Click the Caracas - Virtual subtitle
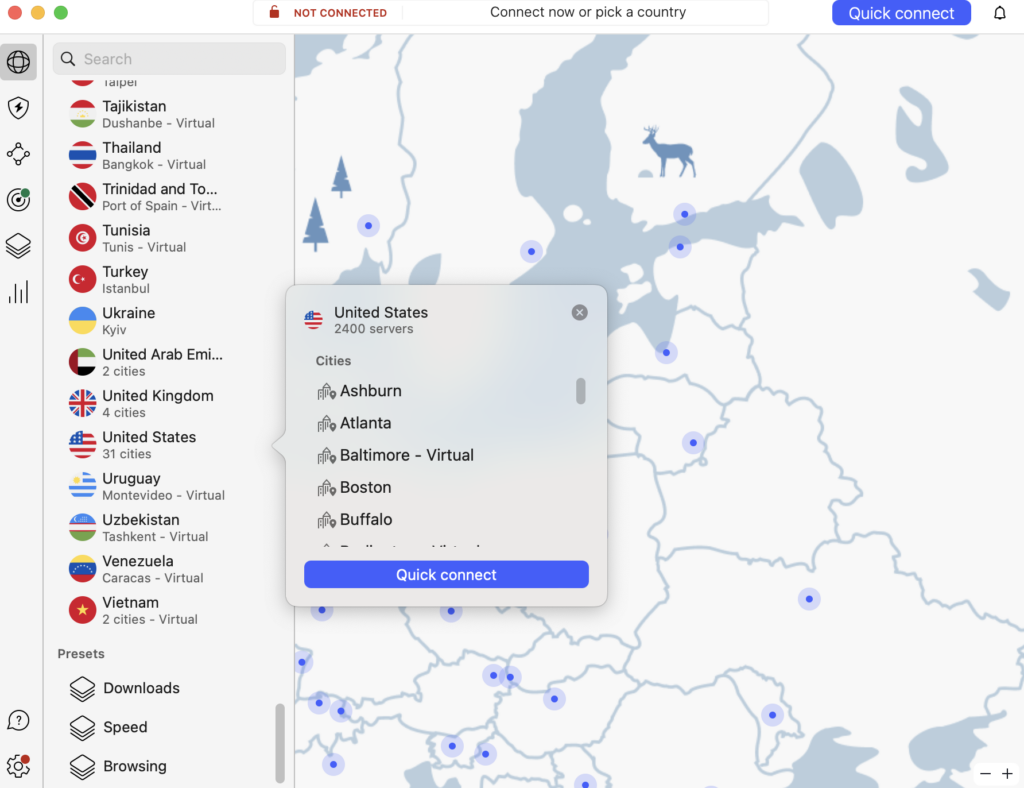The height and width of the screenshot is (788, 1024). (x=152, y=578)
